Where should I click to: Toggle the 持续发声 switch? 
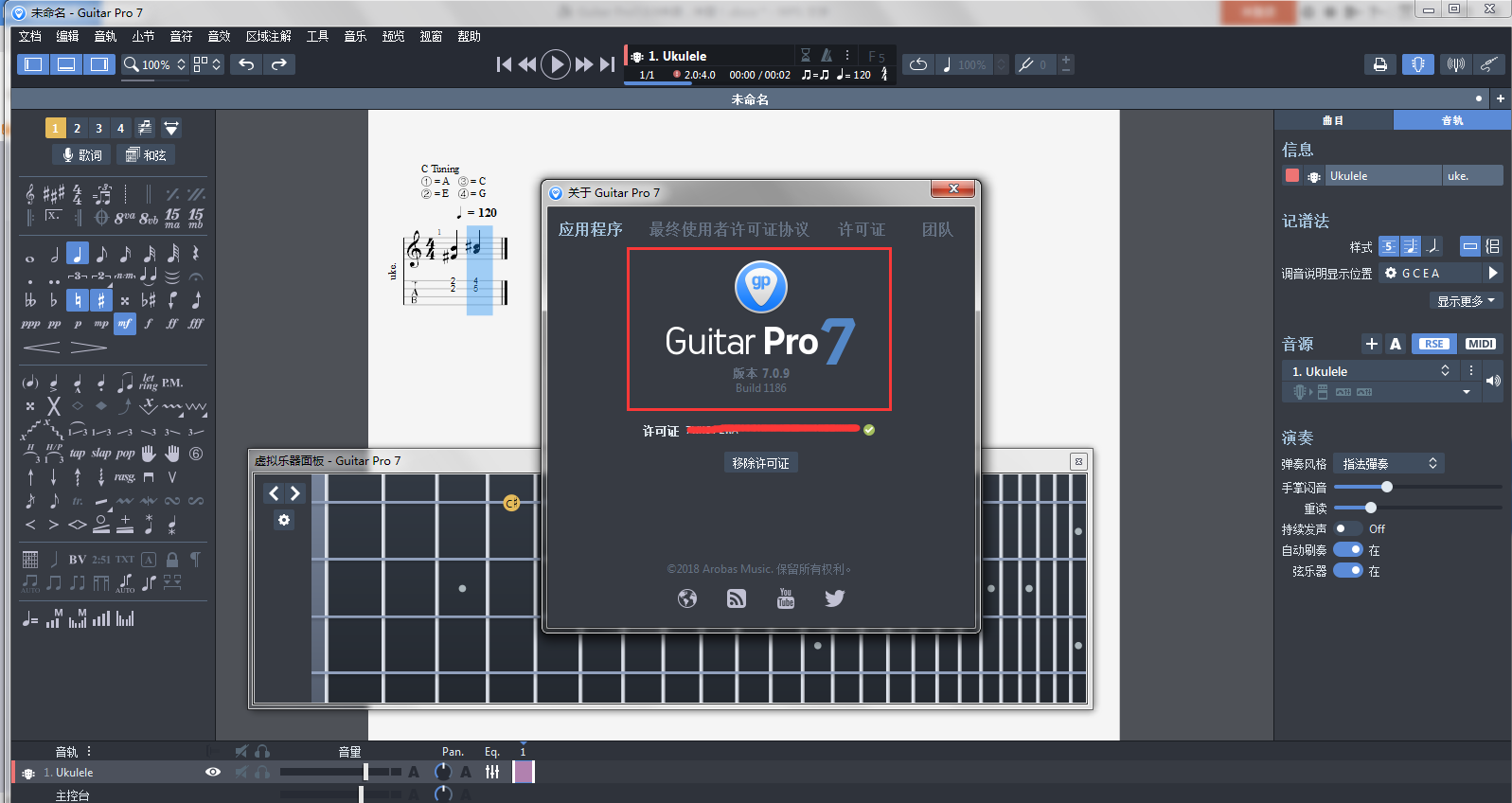pyautogui.click(x=1347, y=529)
